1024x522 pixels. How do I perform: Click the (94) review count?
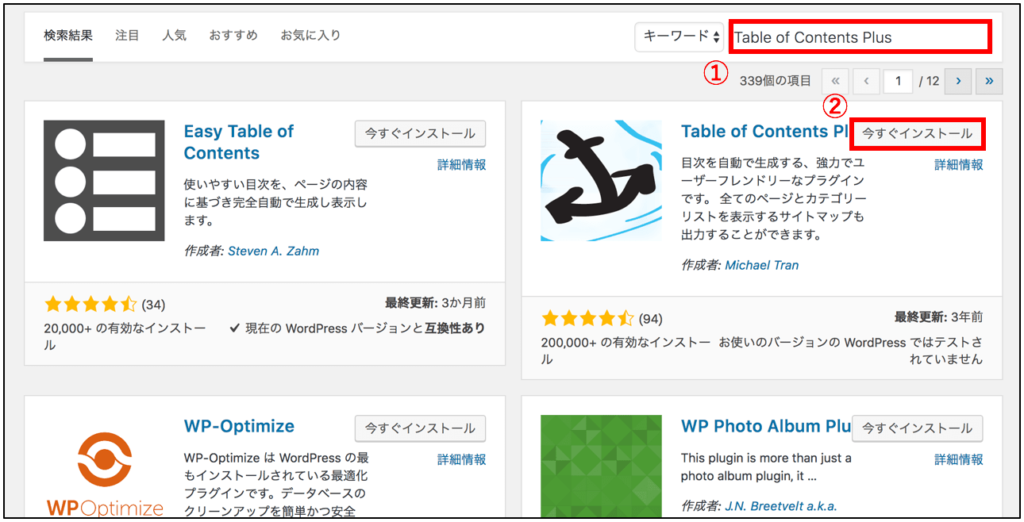[650, 319]
